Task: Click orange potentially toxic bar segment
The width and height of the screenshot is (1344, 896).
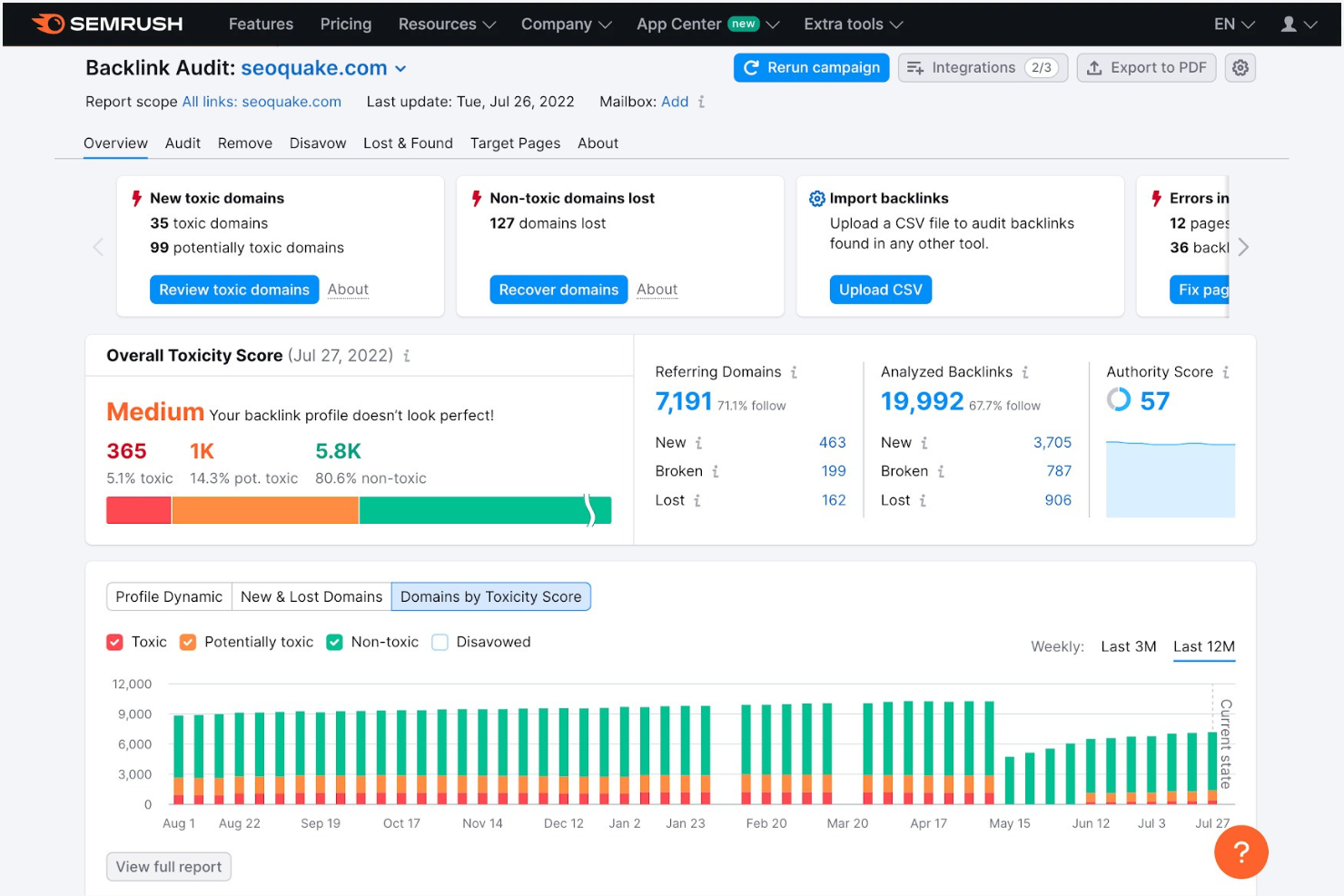Action: (x=265, y=510)
